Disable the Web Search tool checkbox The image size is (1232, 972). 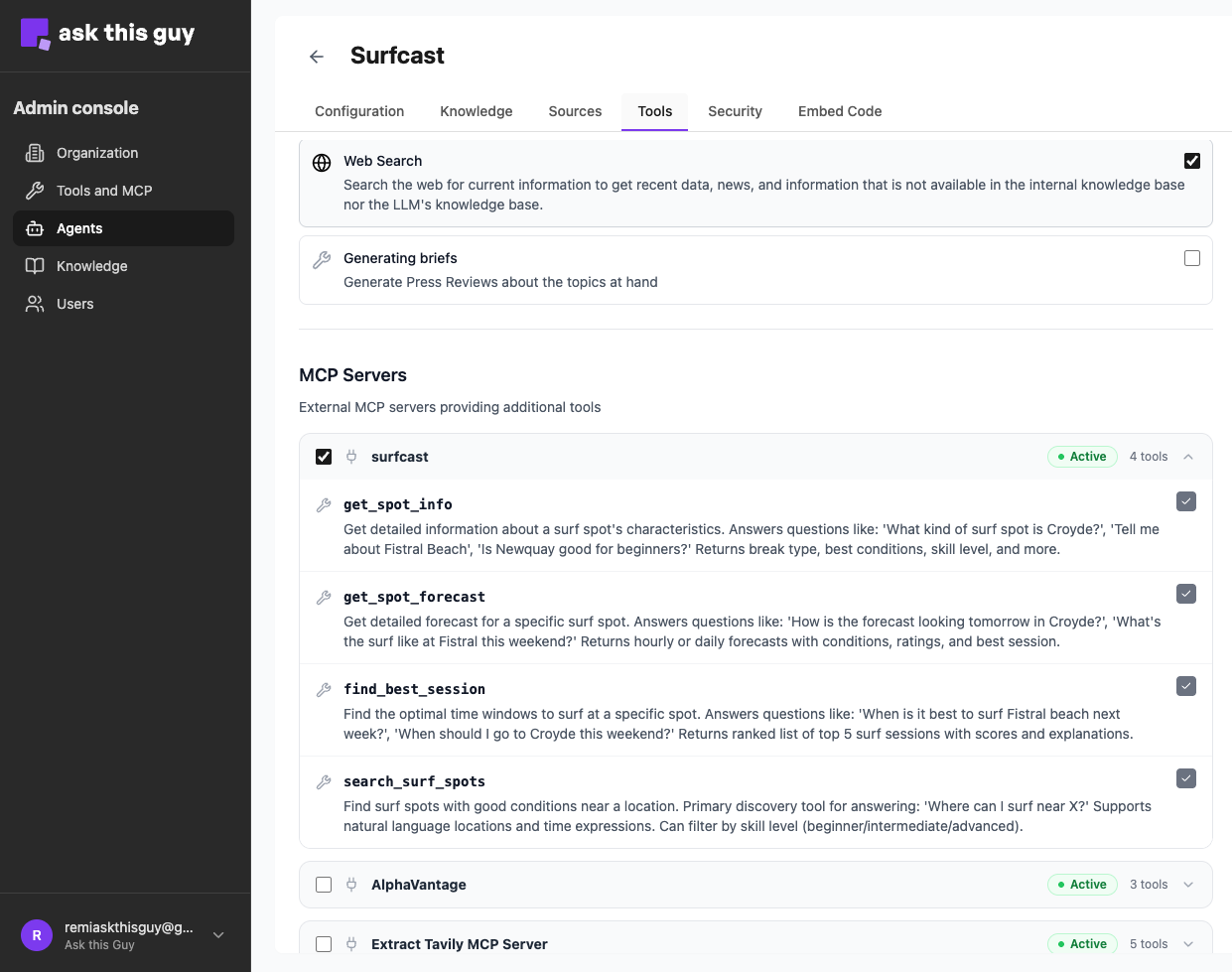[1191, 161]
